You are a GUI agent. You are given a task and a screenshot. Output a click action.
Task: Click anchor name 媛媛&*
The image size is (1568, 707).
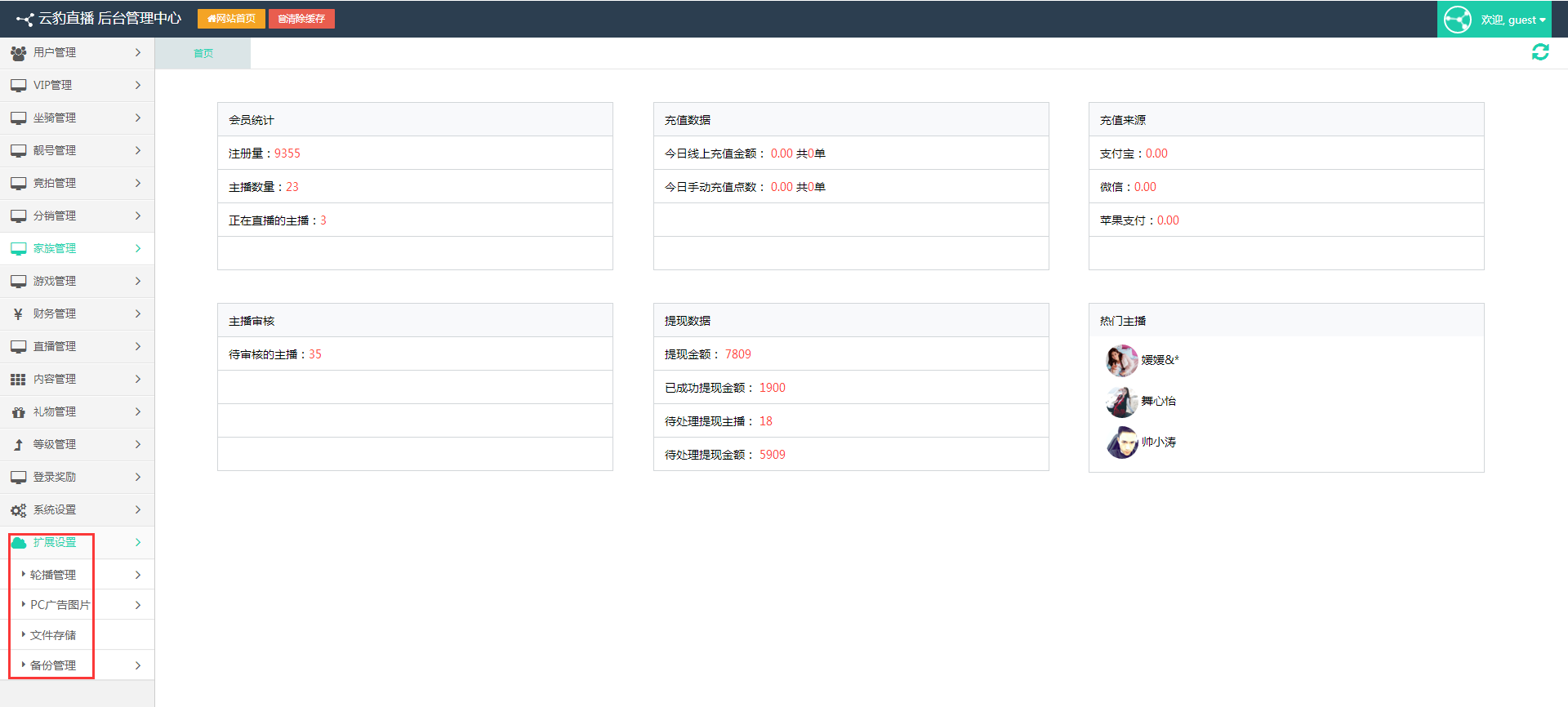(1160, 360)
